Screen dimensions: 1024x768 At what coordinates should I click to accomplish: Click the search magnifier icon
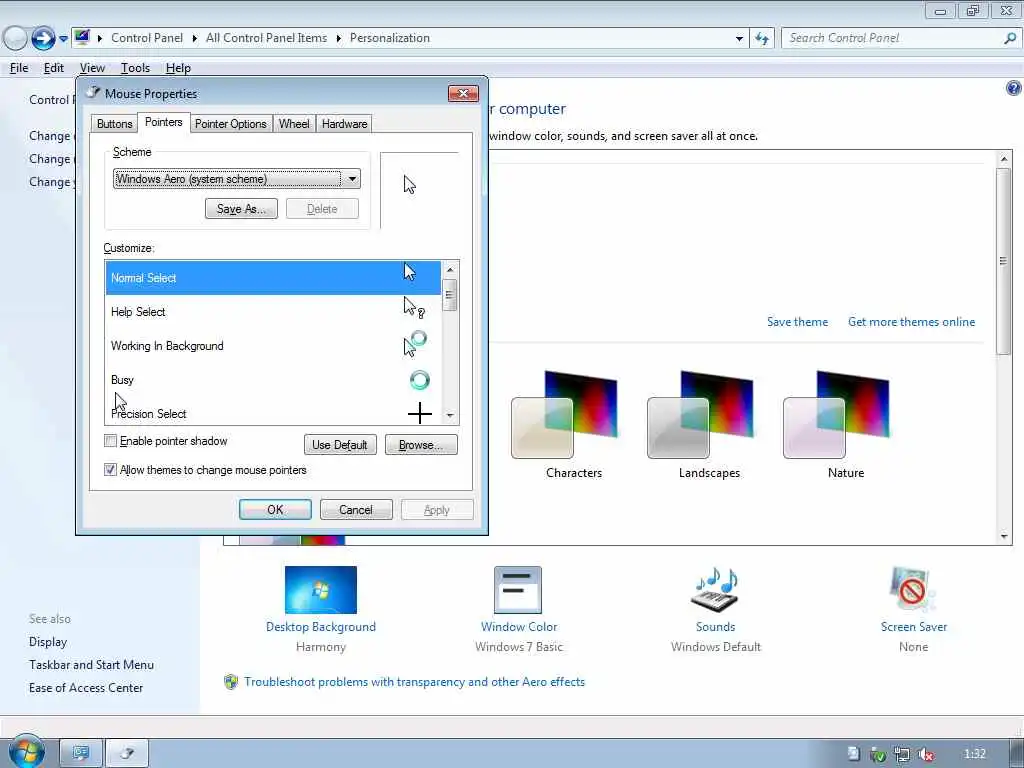coord(1010,39)
